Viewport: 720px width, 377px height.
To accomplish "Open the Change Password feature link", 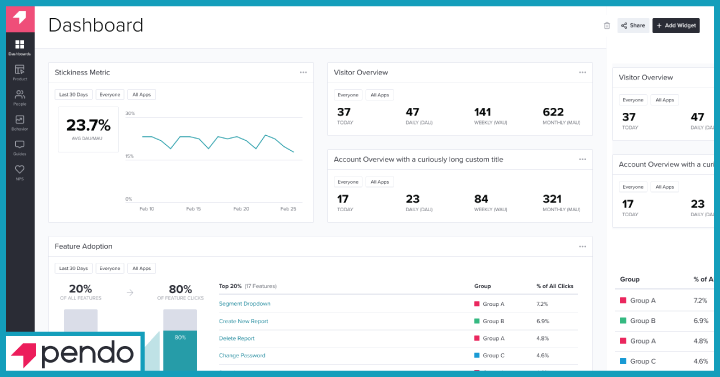I will [242, 355].
